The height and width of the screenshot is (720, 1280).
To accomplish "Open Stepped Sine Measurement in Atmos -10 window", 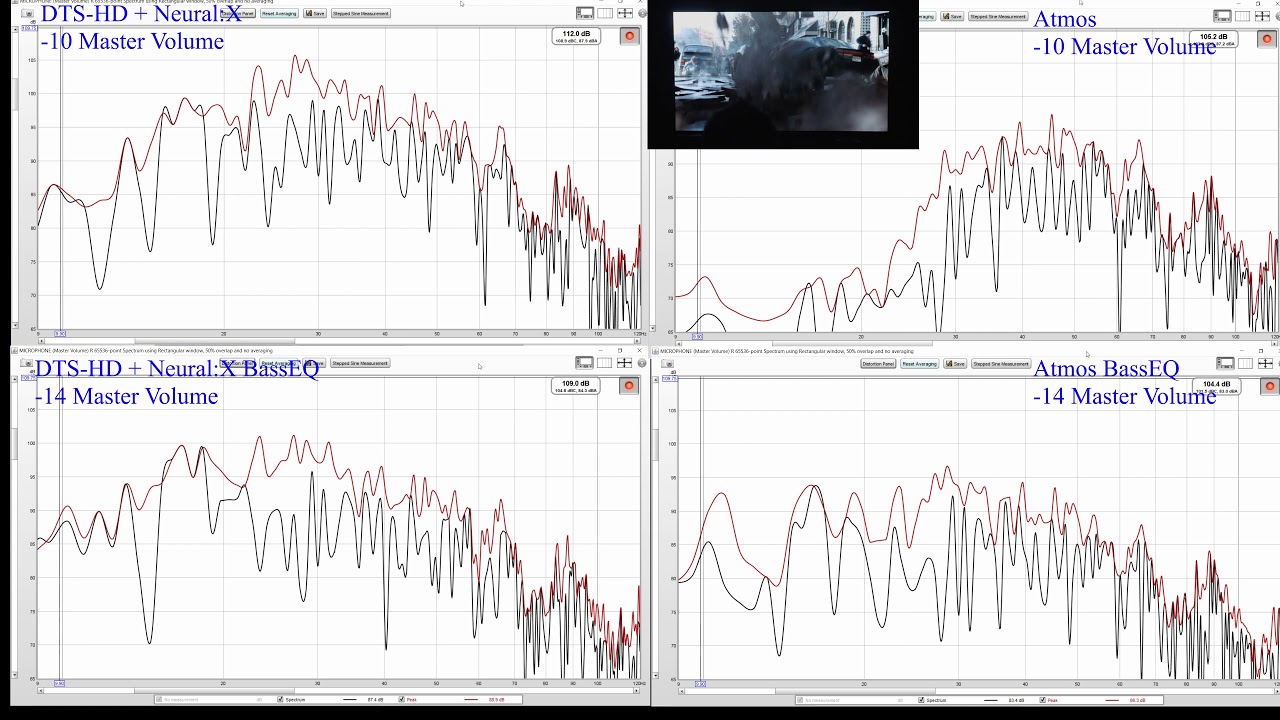I will (x=998, y=16).
